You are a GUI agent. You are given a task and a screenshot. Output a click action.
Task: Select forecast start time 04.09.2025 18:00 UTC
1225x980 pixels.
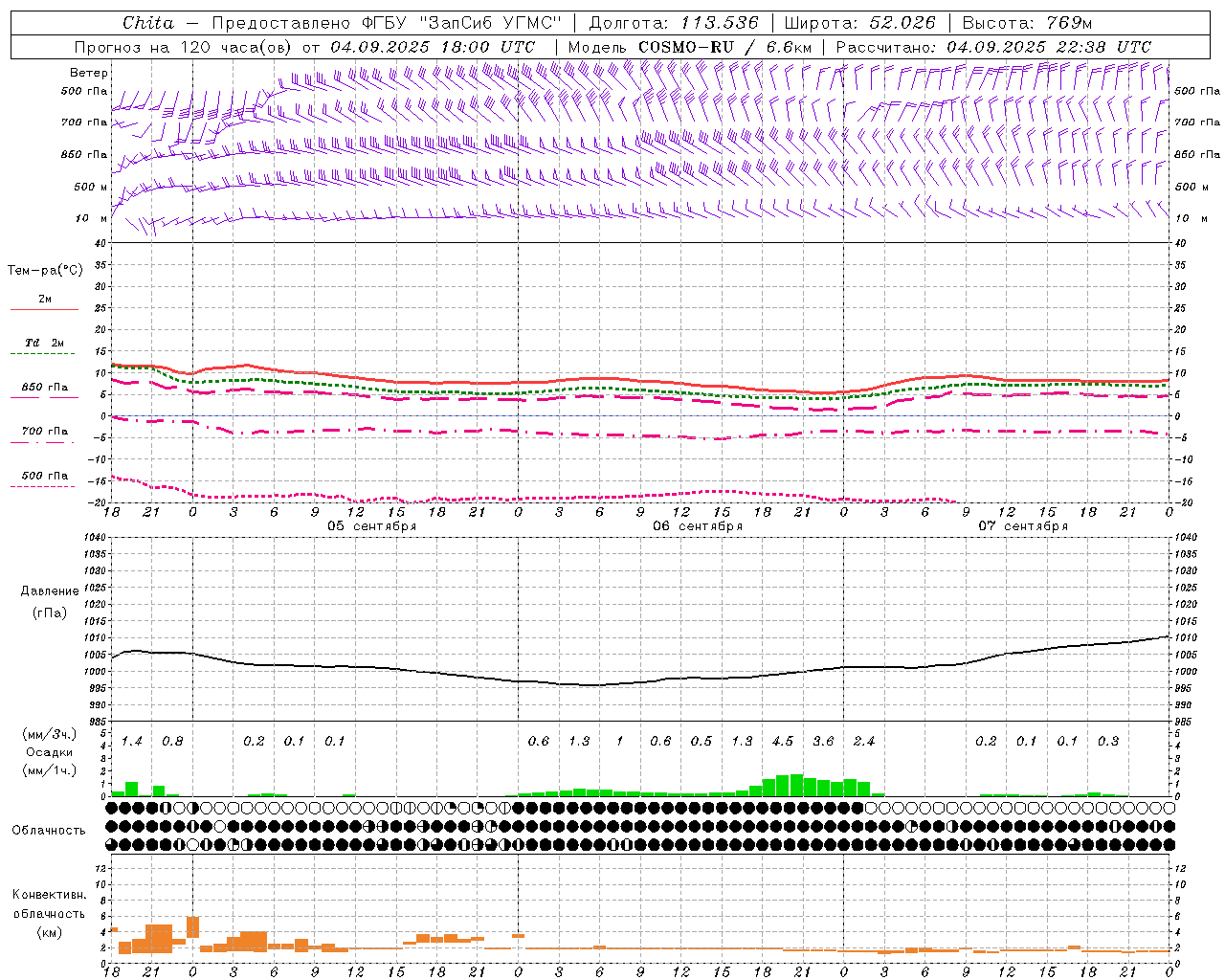(434, 47)
